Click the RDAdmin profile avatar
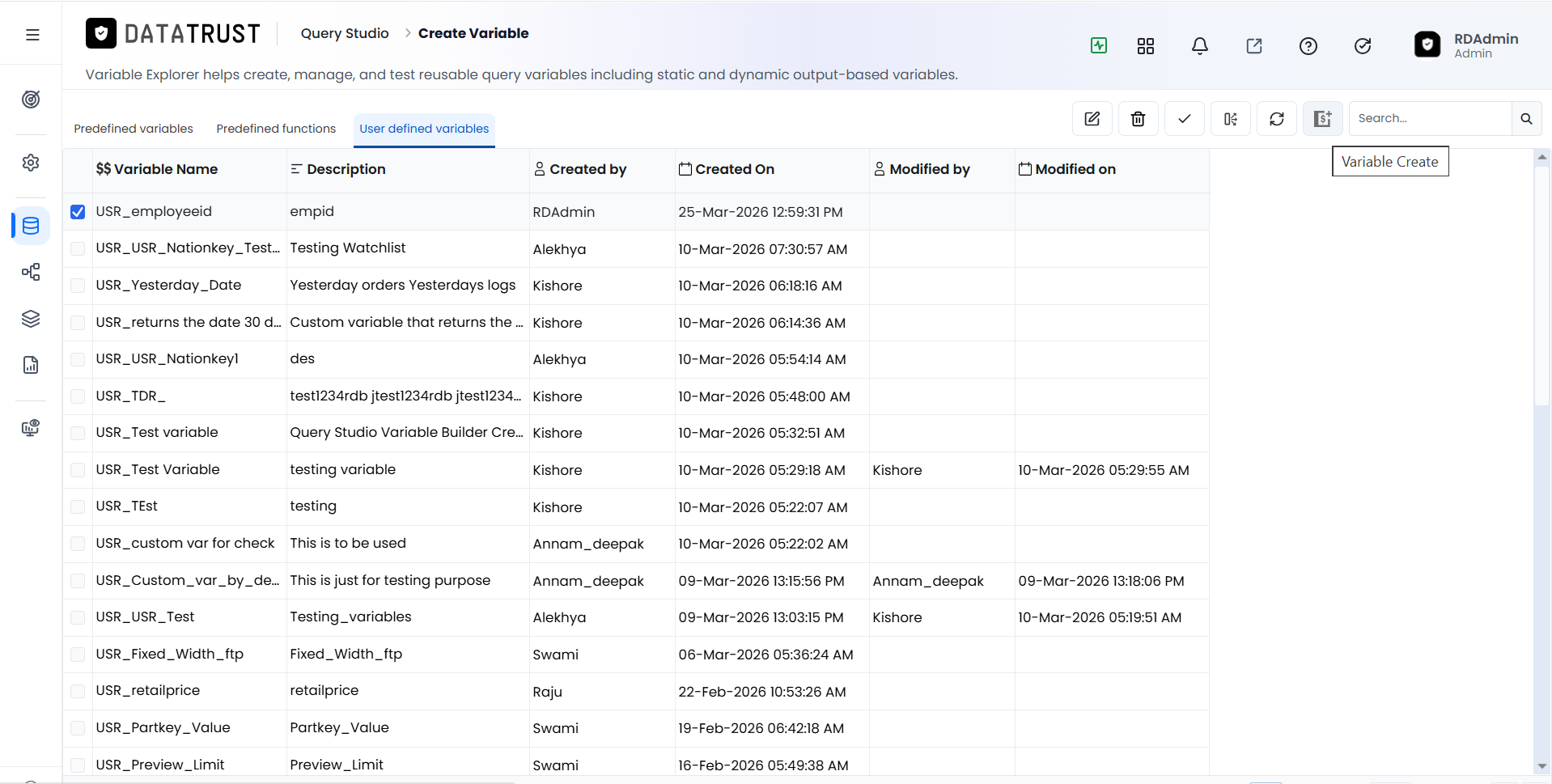Screen dimensions: 1552x784 (1427, 44)
